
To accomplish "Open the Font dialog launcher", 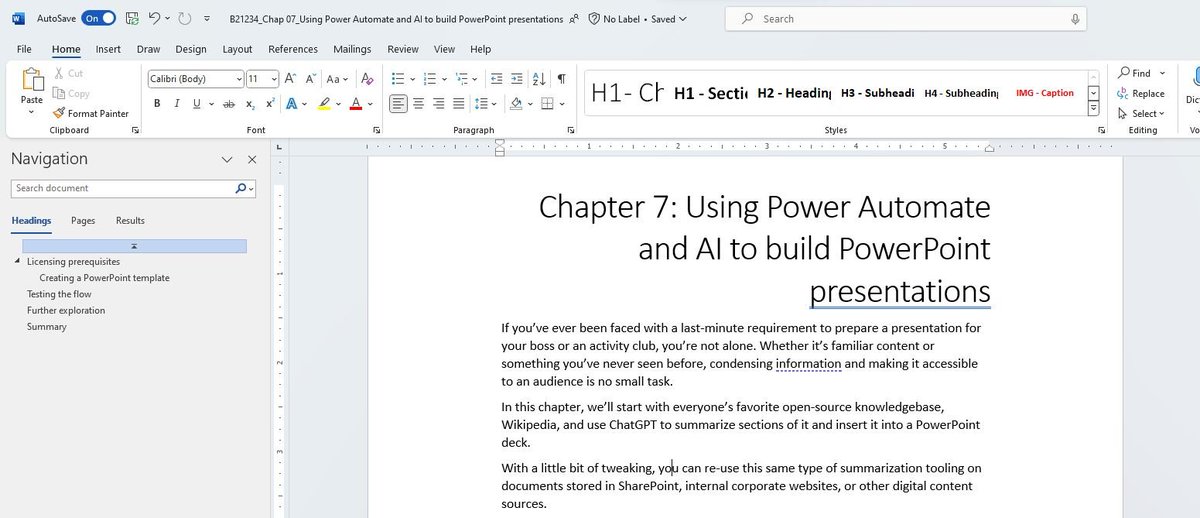I will [x=377, y=130].
